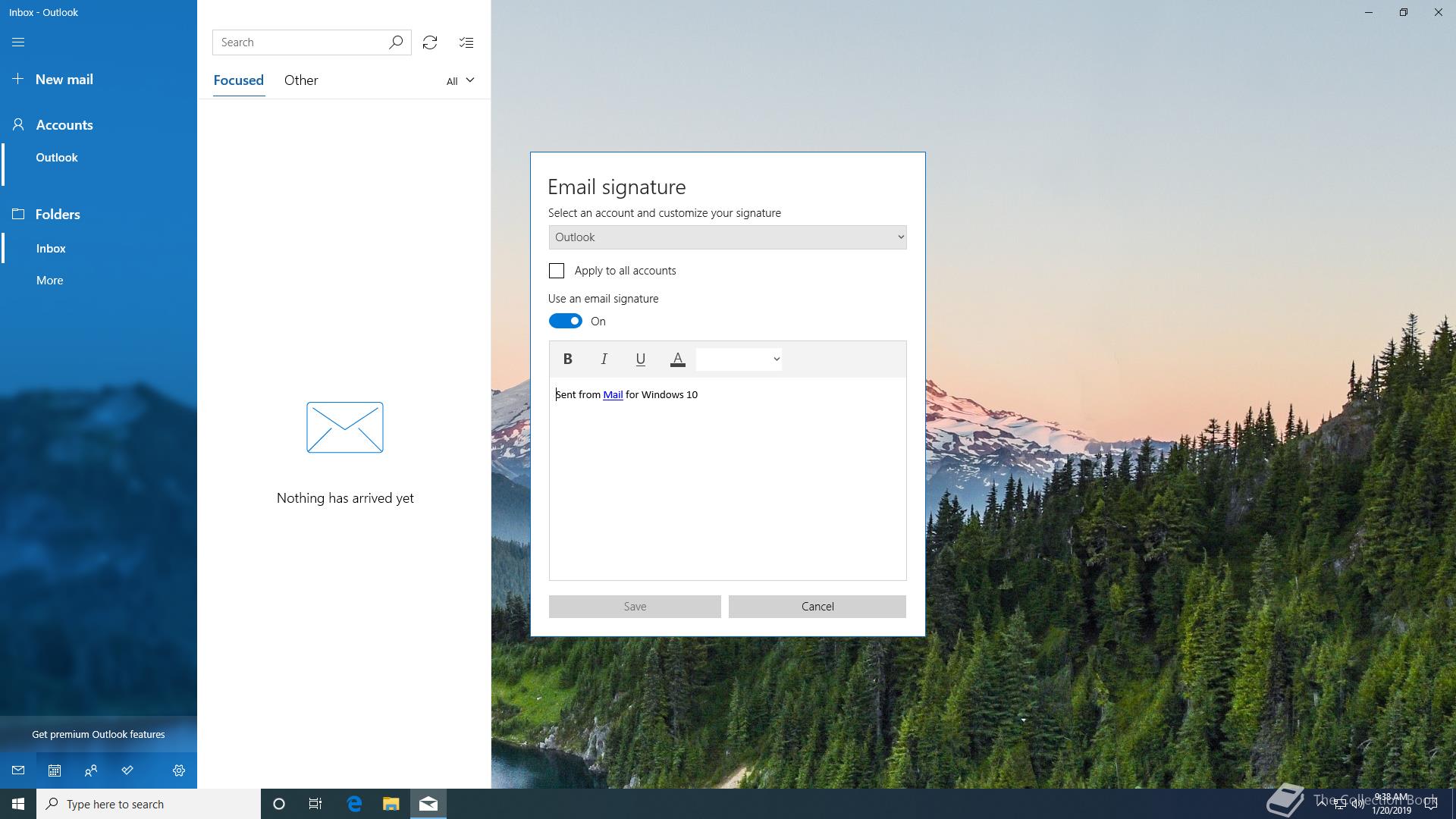The height and width of the screenshot is (819, 1456).
Task: Select the Focused tab
Action: coord(238,80)
